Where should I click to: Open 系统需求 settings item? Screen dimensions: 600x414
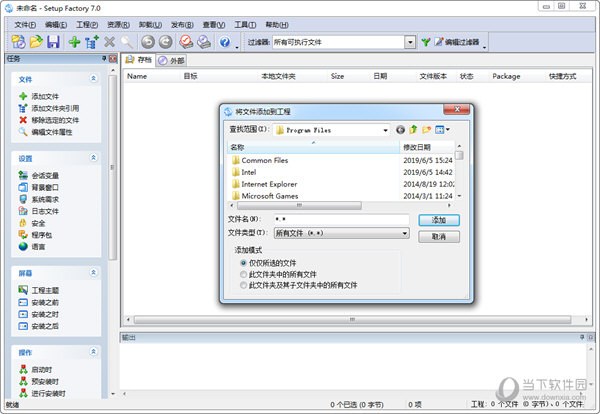tap(39, 199)
